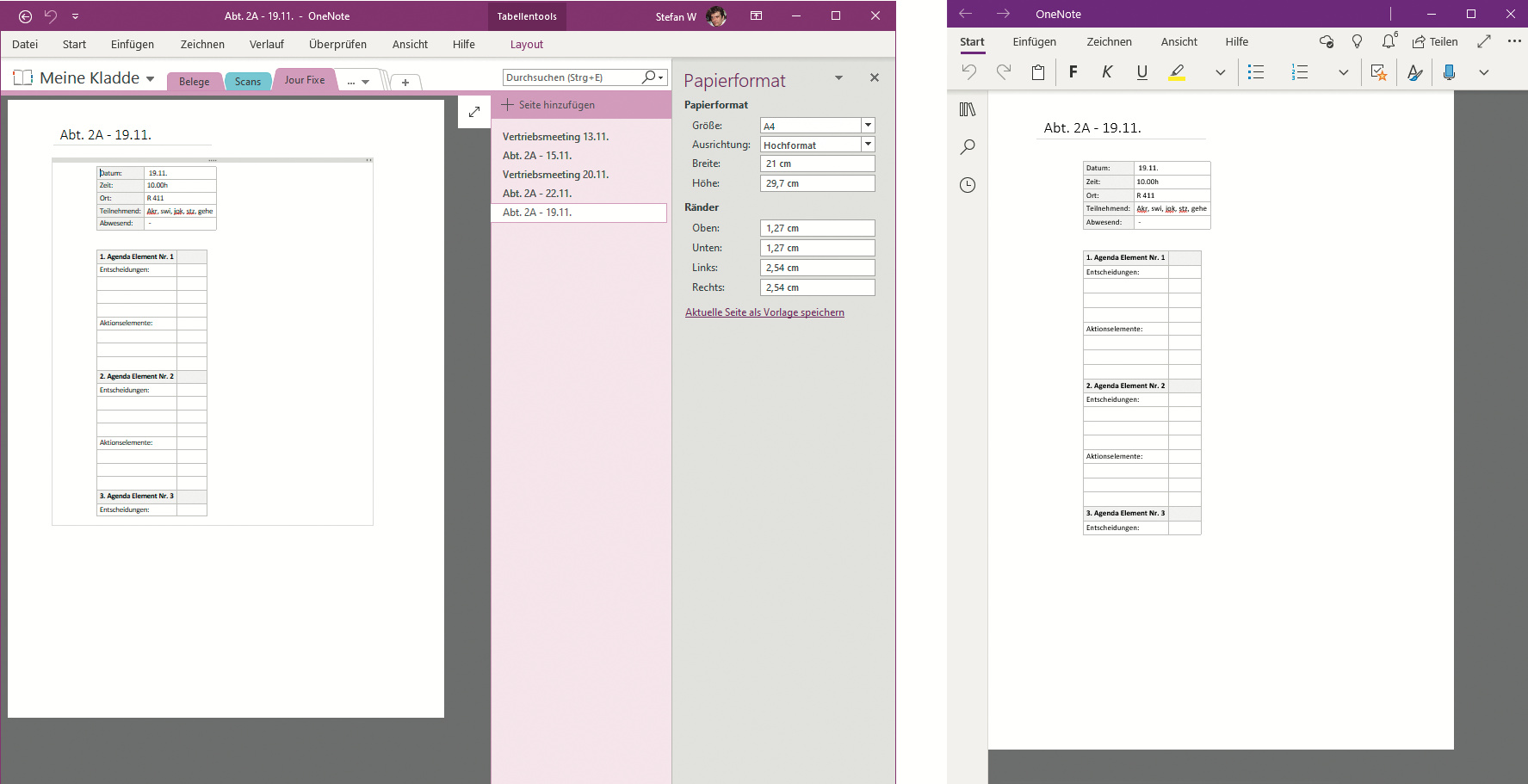Open the notifications bell icon
The image size is (1528, 784).
(1388, 41)
